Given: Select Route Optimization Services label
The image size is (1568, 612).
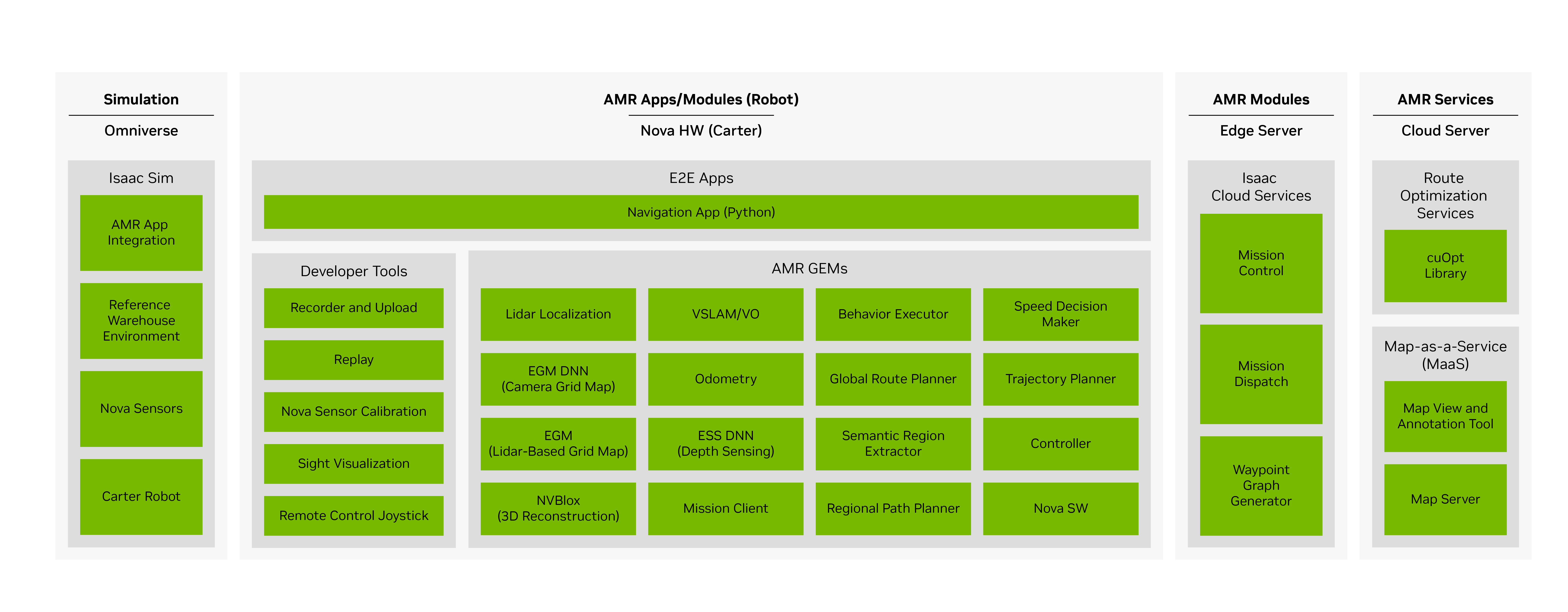Looking at the screenshot, I should pos(1444,196).
